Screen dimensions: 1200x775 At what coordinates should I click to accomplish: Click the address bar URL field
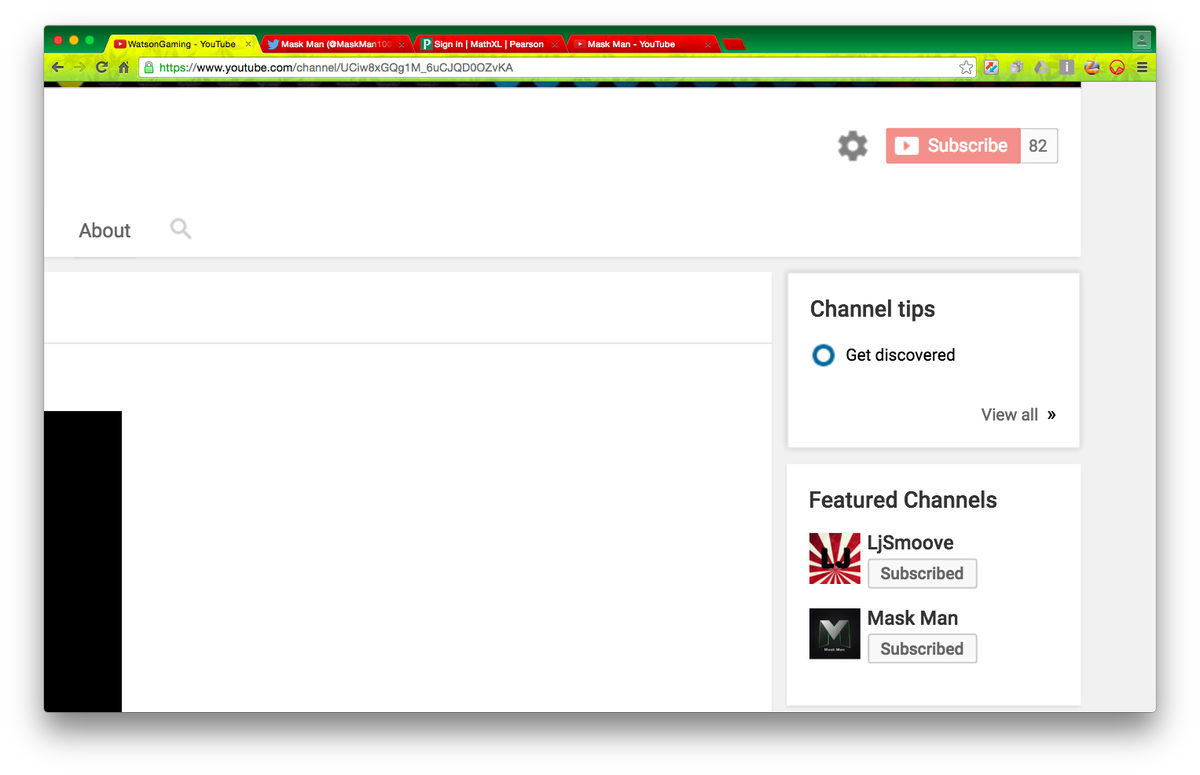click(556, 68)
